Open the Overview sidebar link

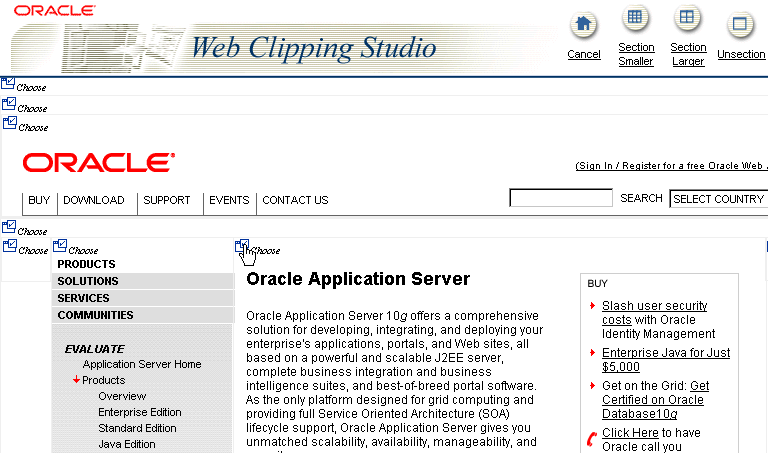click(122, 396)
